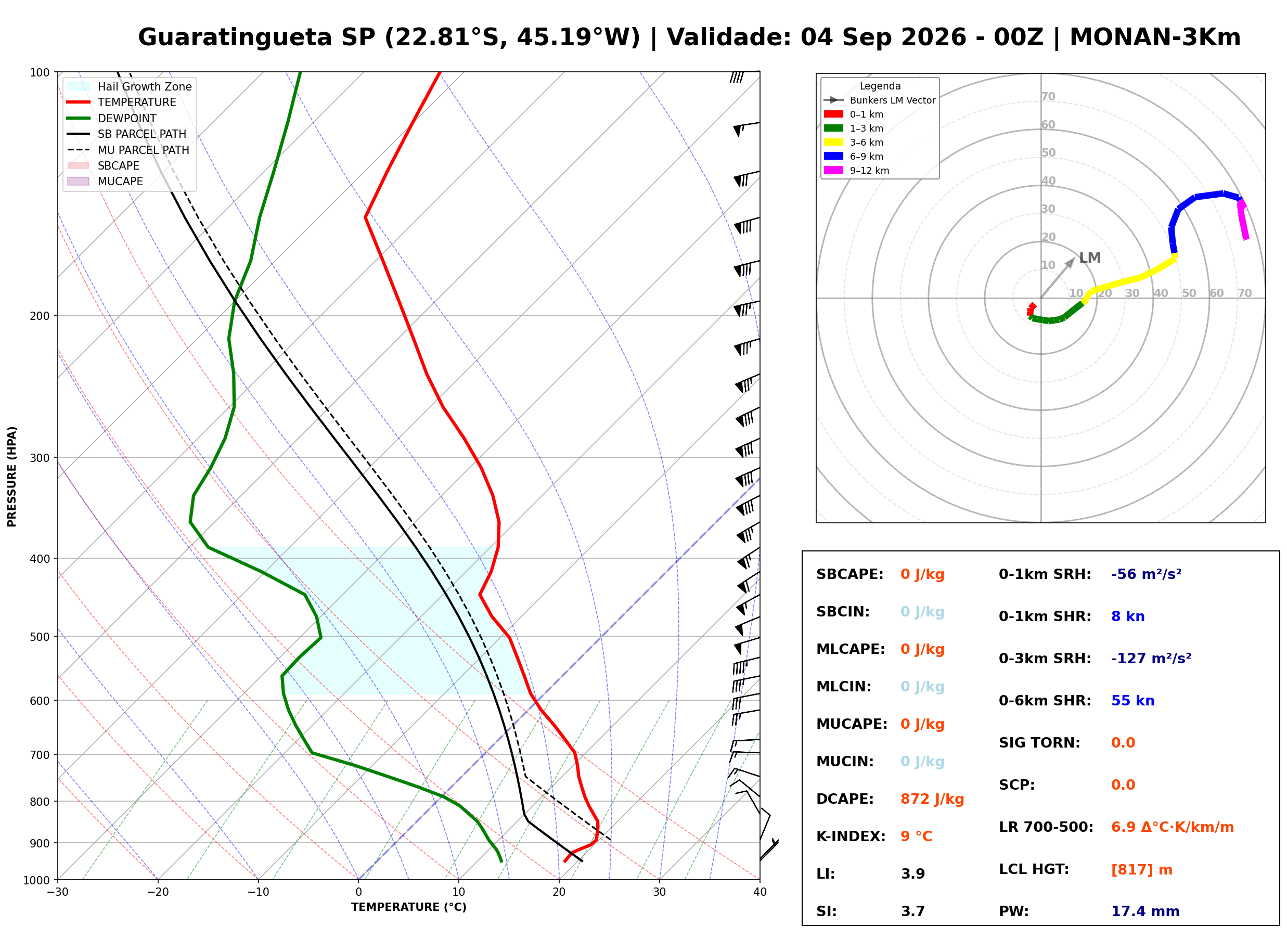
Task: Click the TEMPERATURE (°C) axis label
Action: (409, 907)
